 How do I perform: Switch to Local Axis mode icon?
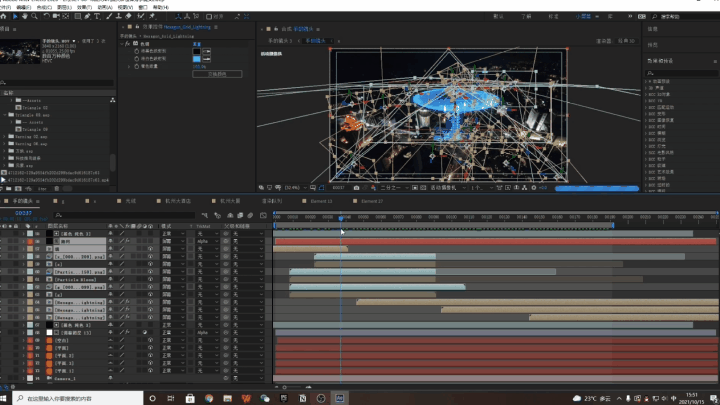pos(178,16)
